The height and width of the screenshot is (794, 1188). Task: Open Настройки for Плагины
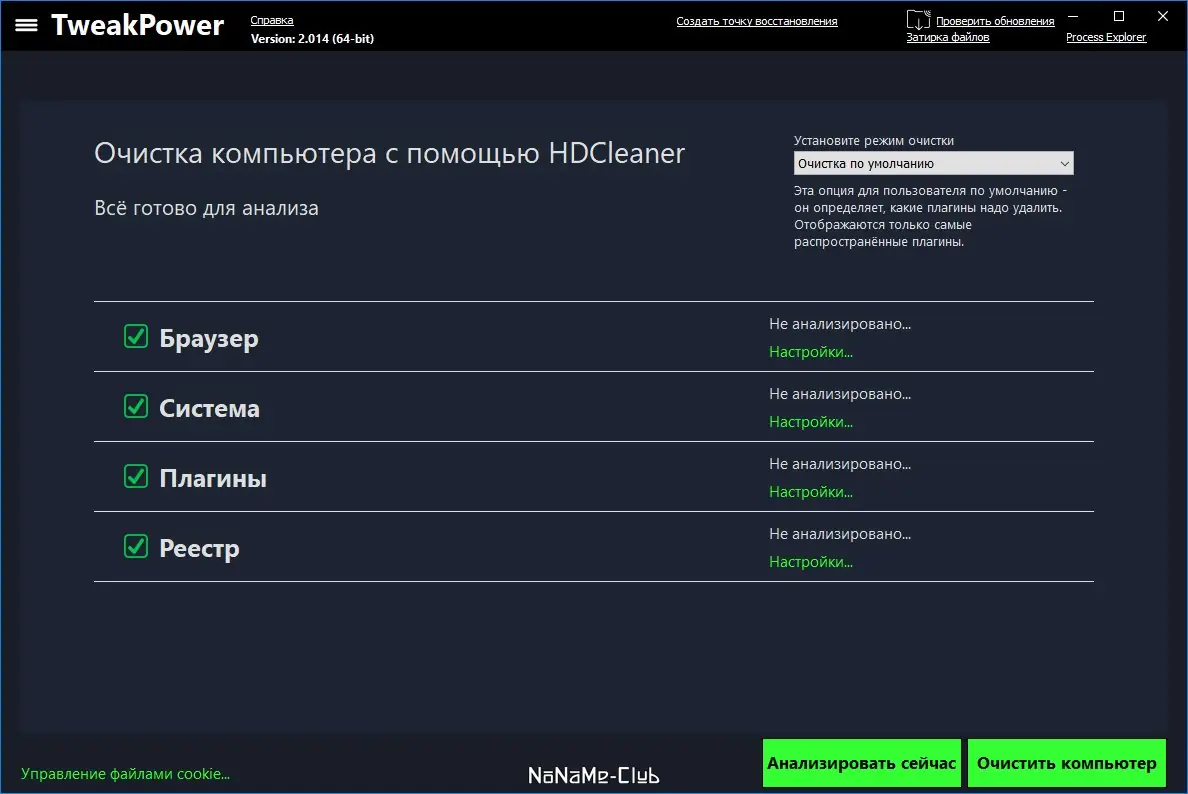click(x=811, y=492)
